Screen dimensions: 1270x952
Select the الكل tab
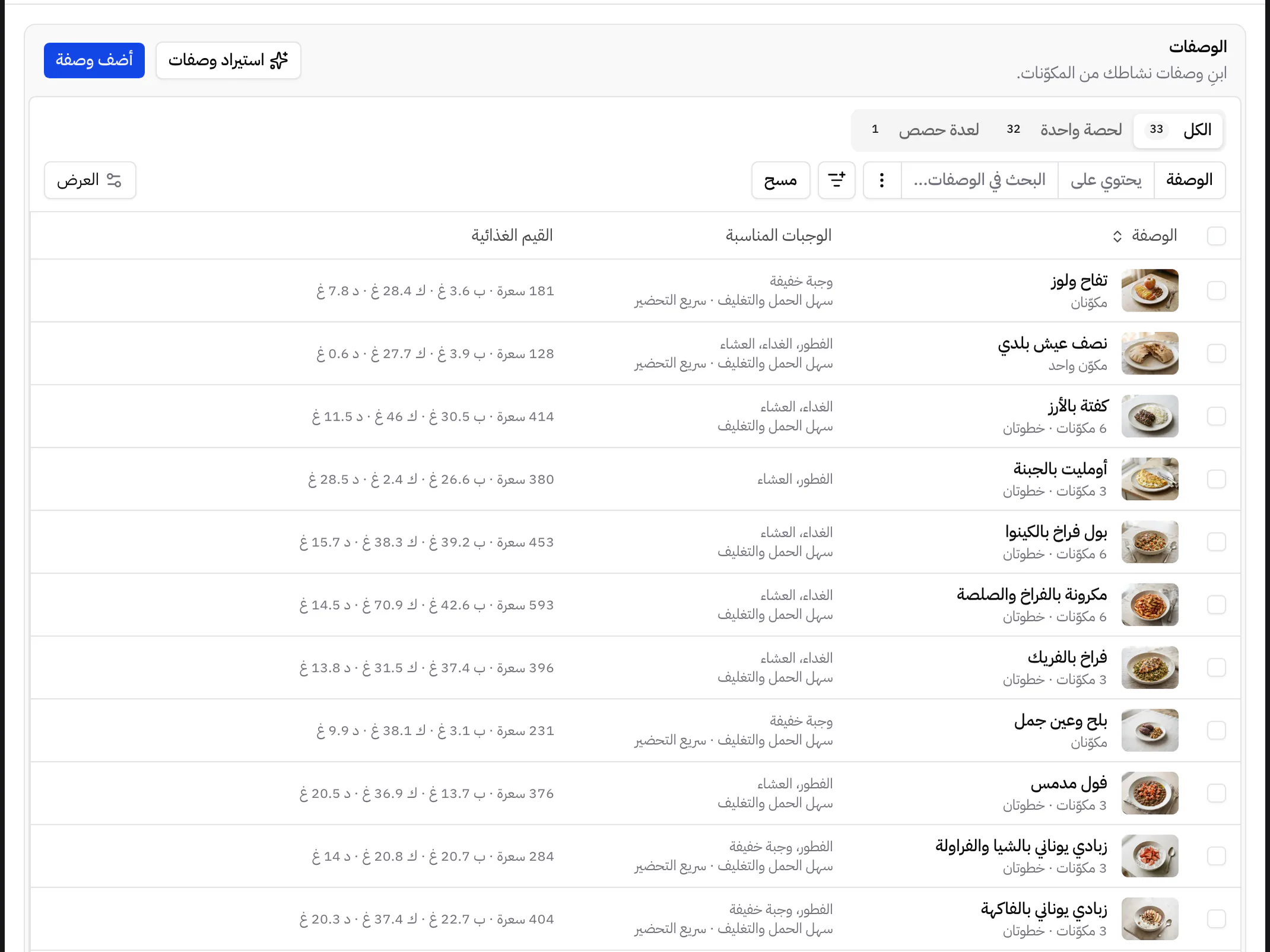point(1177,130)
